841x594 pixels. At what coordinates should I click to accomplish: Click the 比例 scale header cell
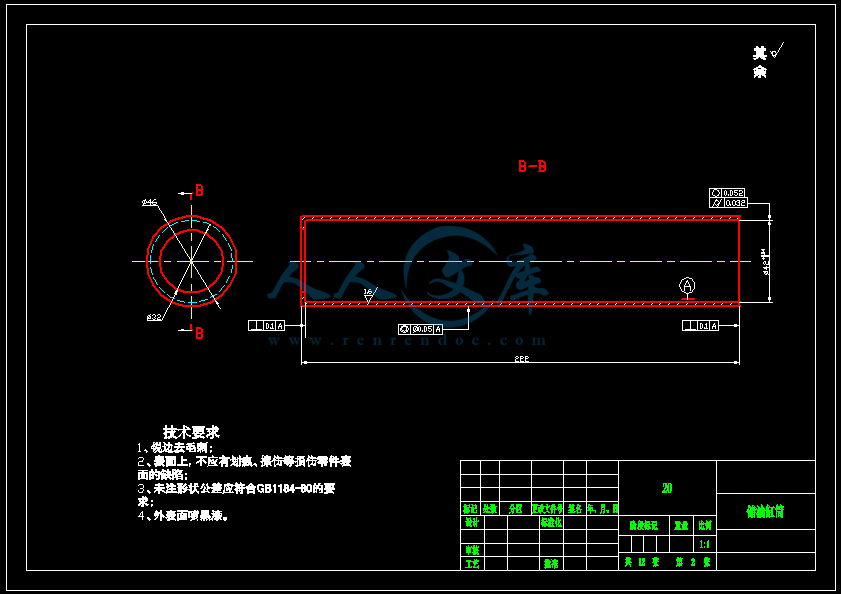[x=705, y=525]
